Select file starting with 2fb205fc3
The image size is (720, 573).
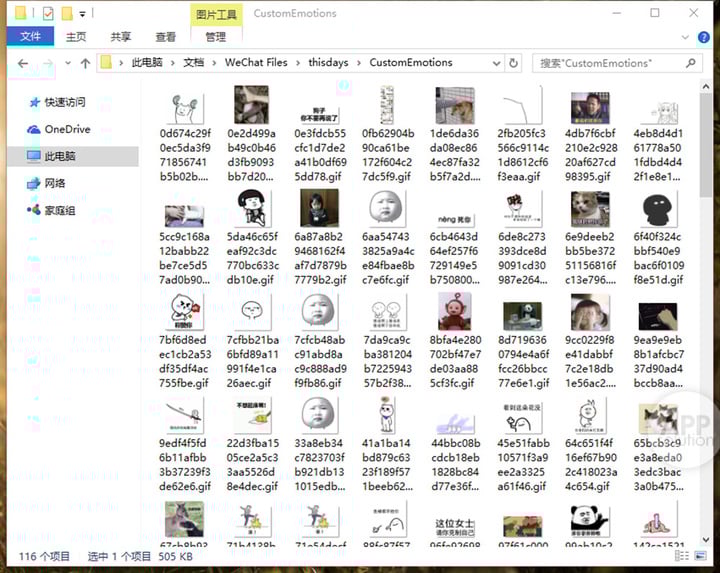(523, 134)
